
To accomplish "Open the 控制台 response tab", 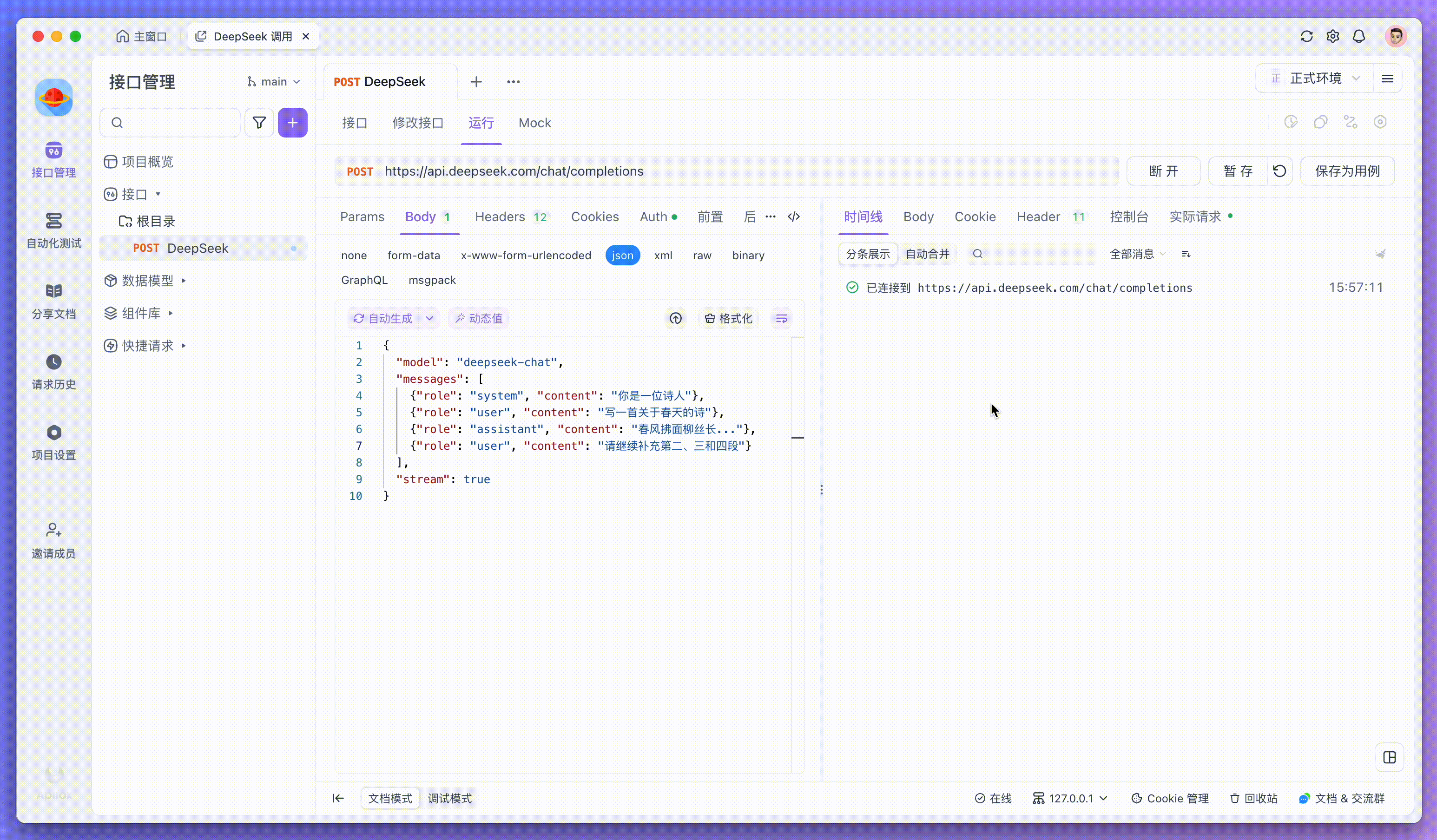I will 1128,217.
